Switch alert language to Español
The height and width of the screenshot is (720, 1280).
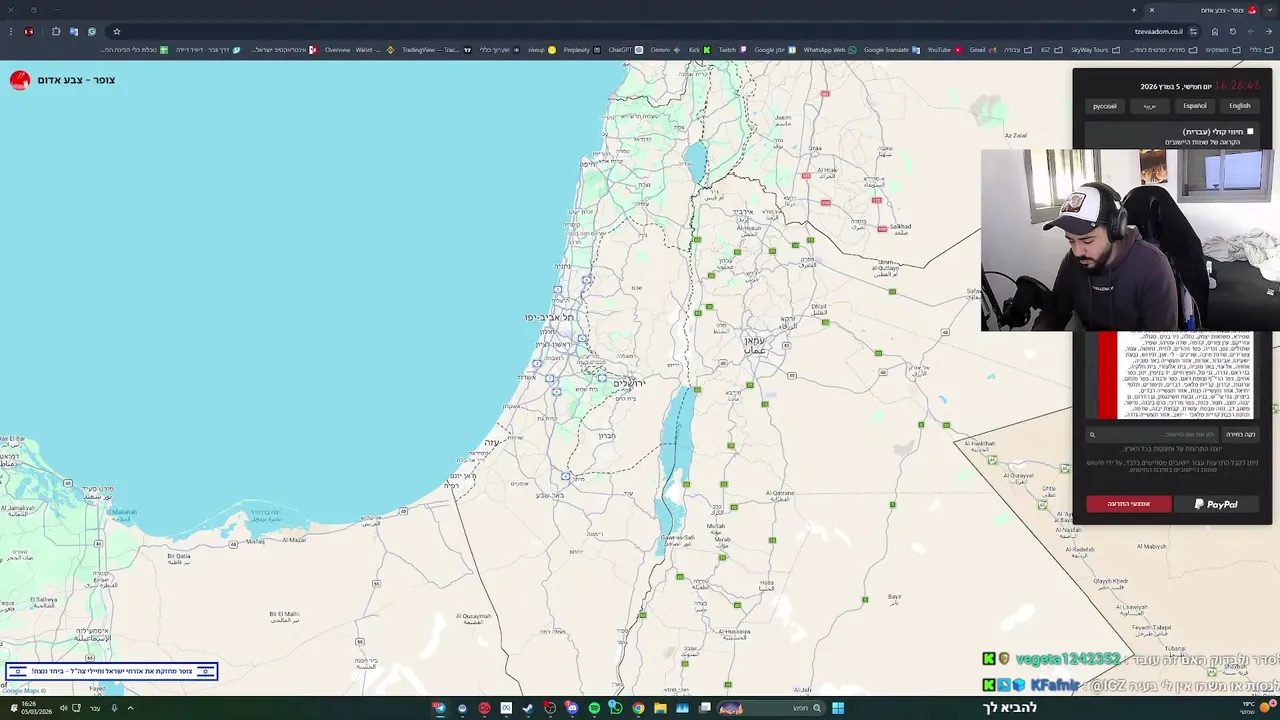tap(1195, 106)
